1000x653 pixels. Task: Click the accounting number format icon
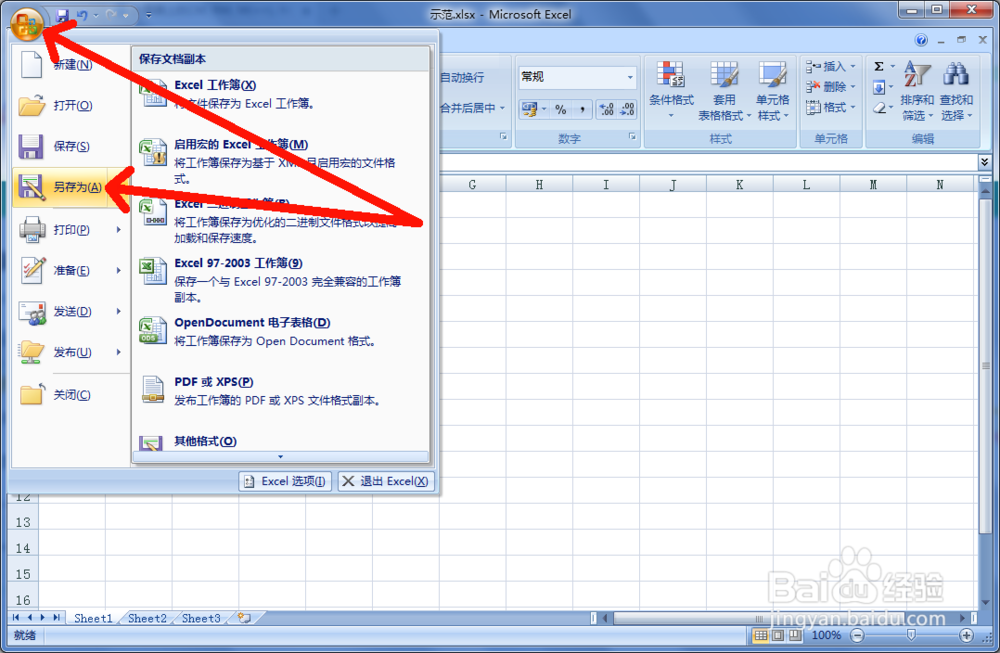pos(529,109)
